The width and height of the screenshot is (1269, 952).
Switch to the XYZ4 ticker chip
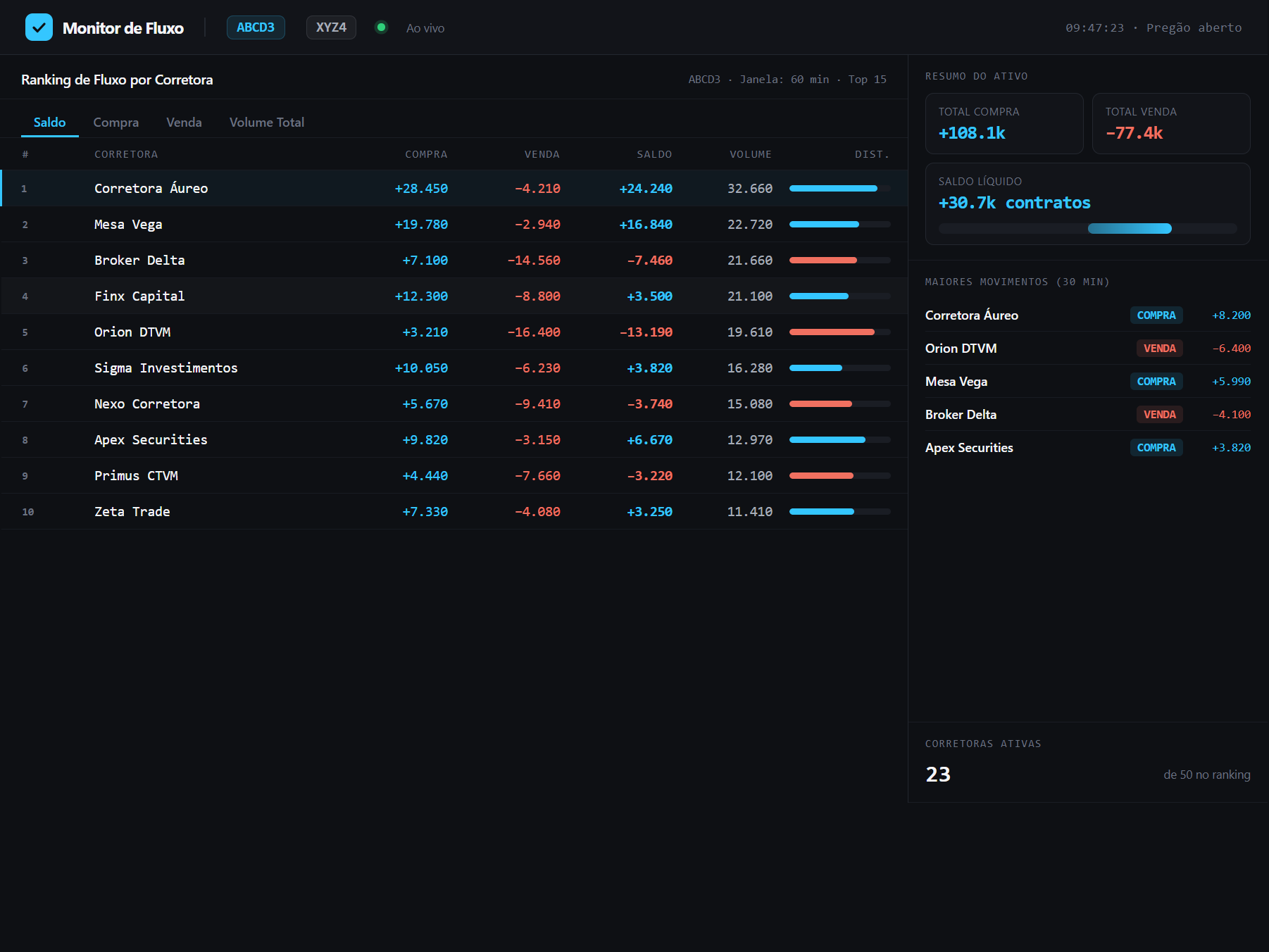pyautogui.click(x=331, y=27)
